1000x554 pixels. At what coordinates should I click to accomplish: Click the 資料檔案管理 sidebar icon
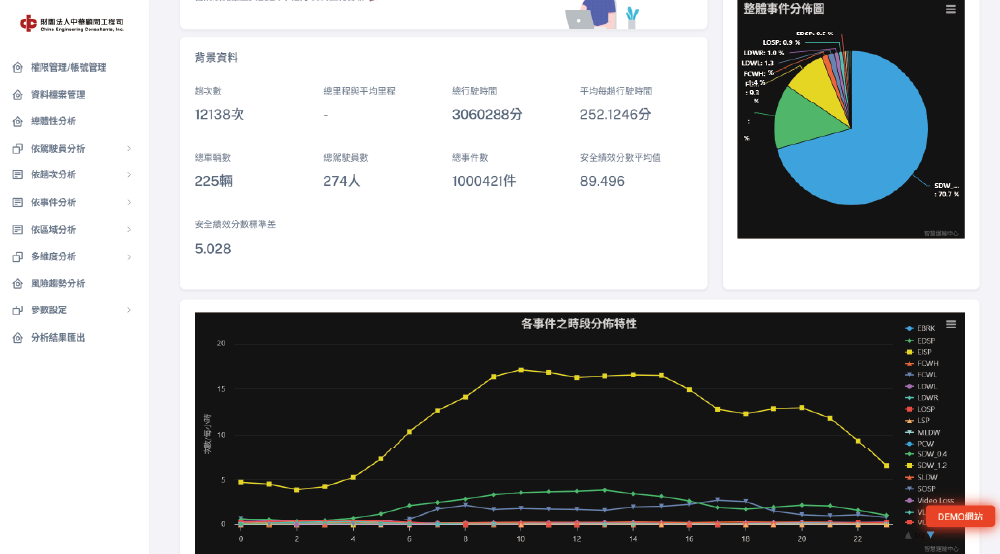coord(18,95)
